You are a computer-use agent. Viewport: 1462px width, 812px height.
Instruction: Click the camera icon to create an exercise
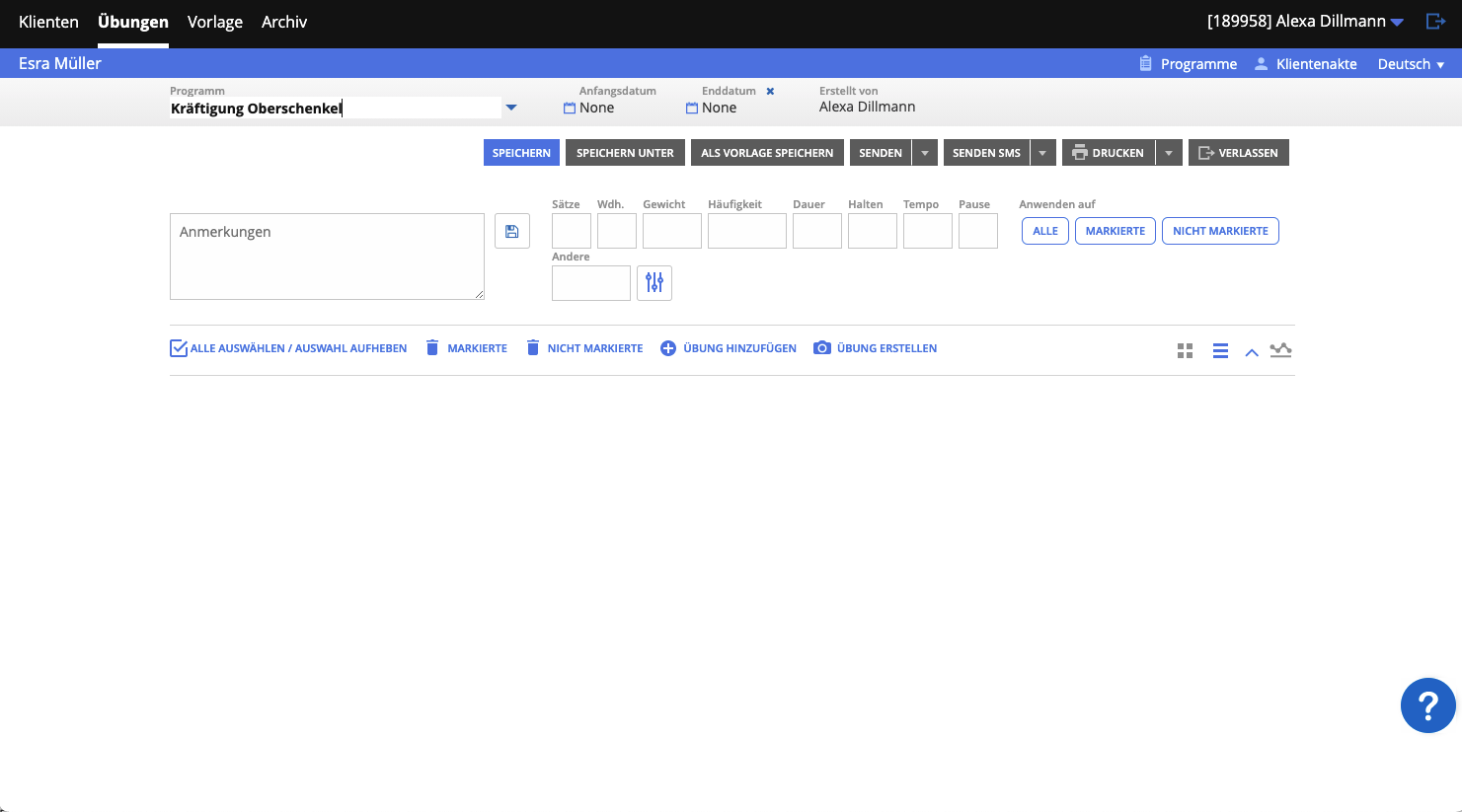tap(822, 347)
